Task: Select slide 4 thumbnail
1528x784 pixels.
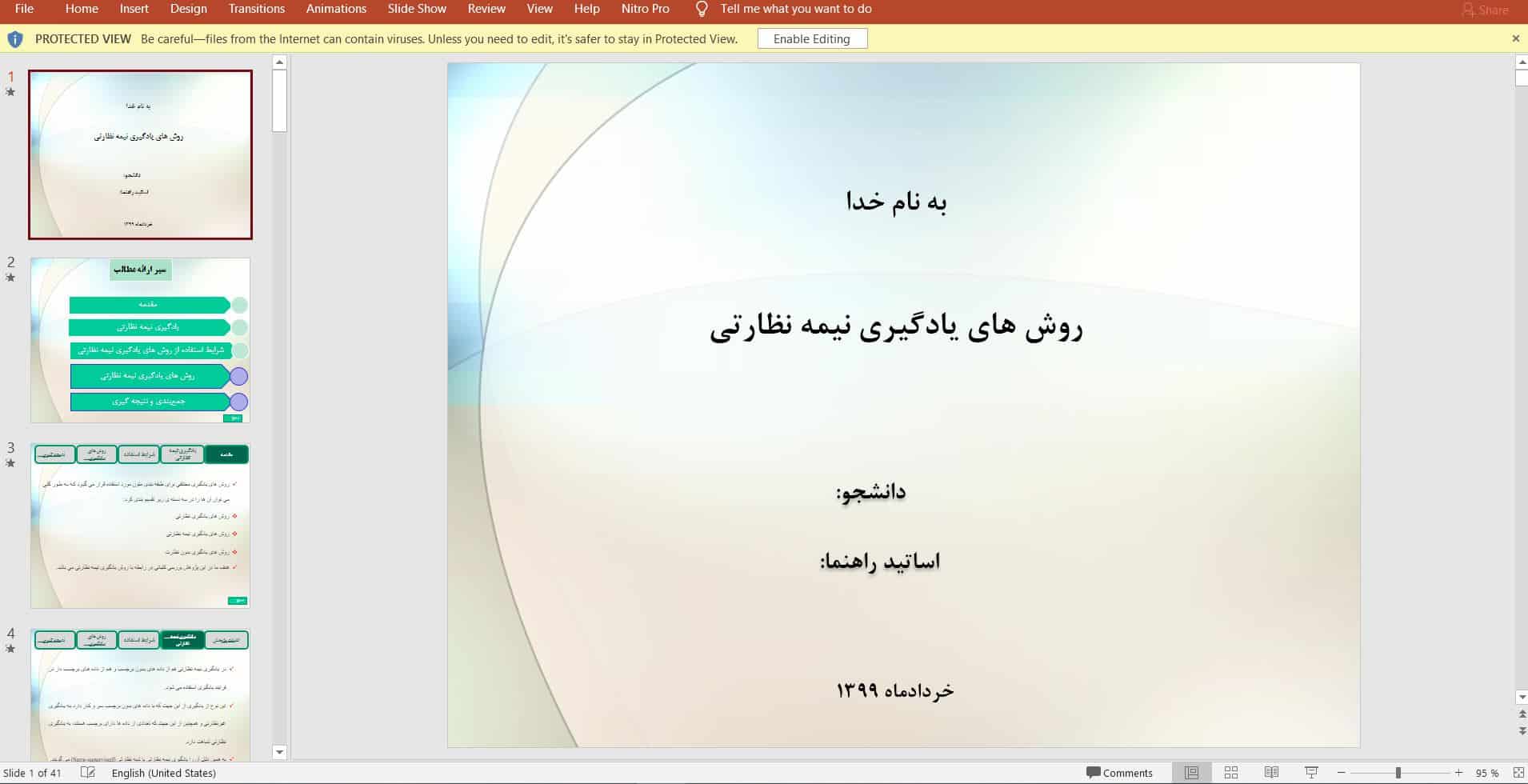Action: click(140, 694)
